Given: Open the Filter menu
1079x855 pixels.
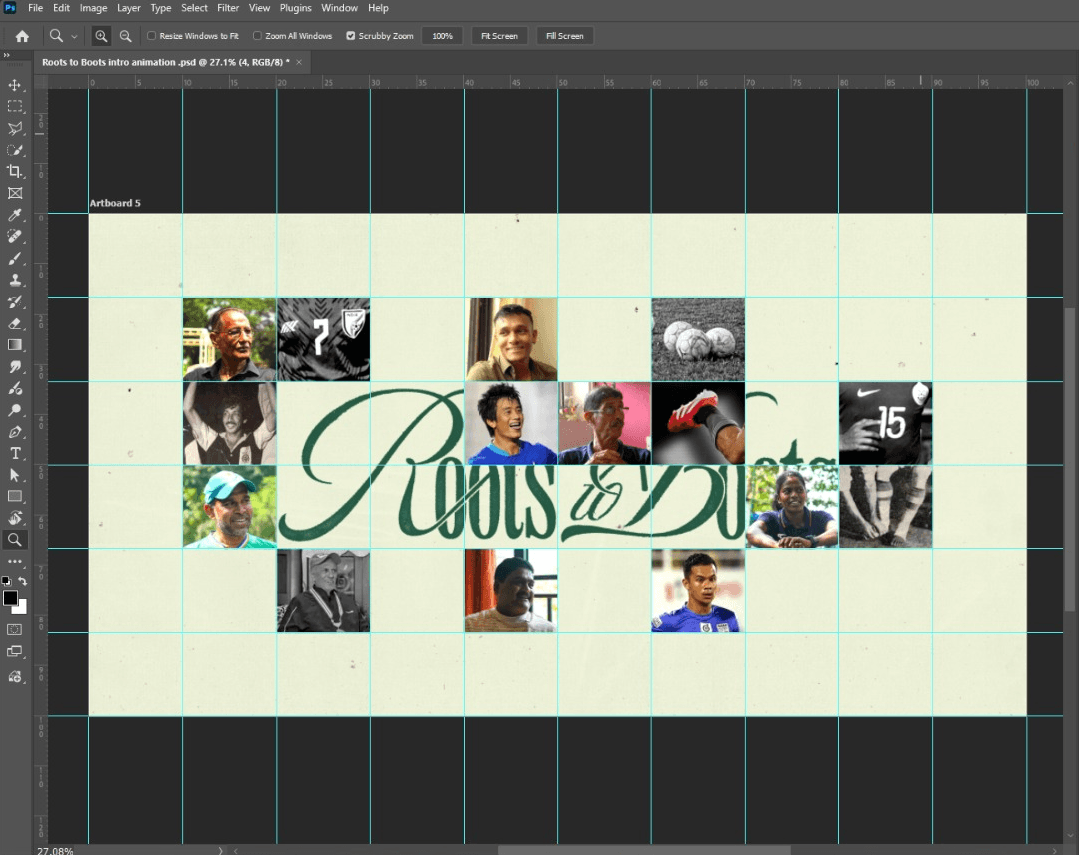Looking at the screenshot, I should [x=228, y=8].
